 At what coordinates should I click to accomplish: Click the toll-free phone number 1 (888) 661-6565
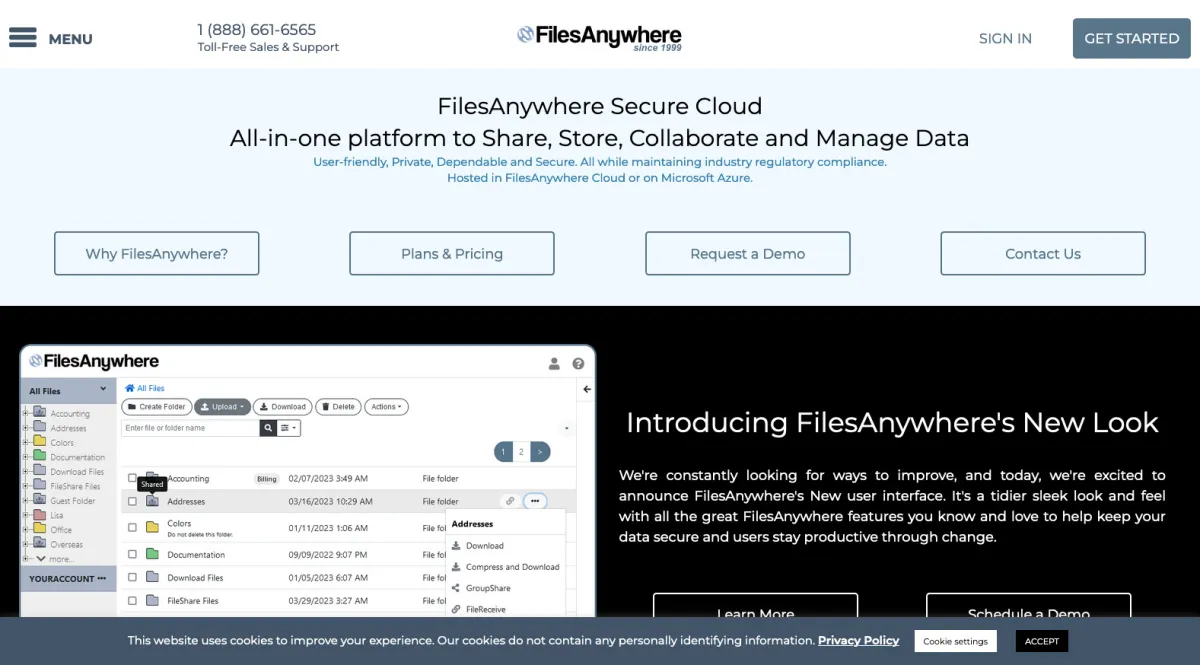[257, 30]
